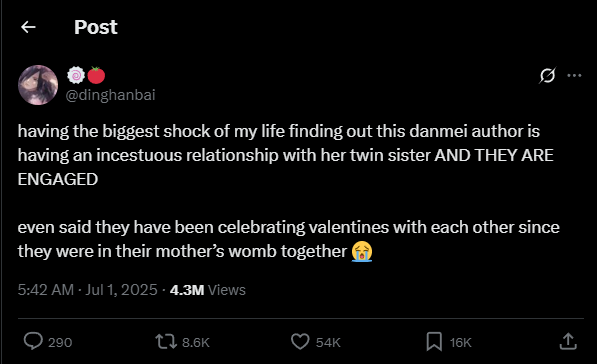597x364 pixels.
Task: Click the reply speech bubble icon
Action: pos(33,341)
